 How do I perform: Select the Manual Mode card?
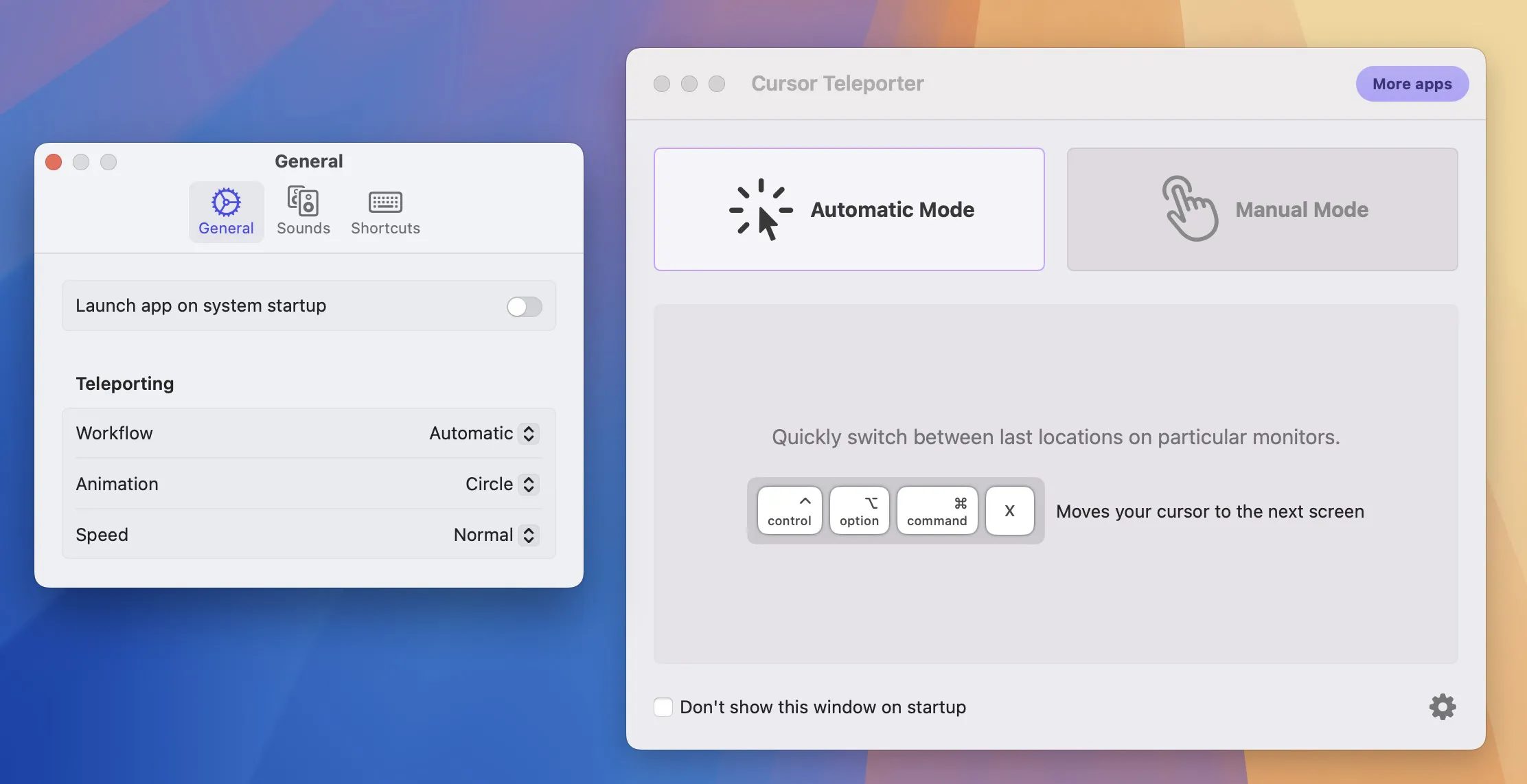1262,209
